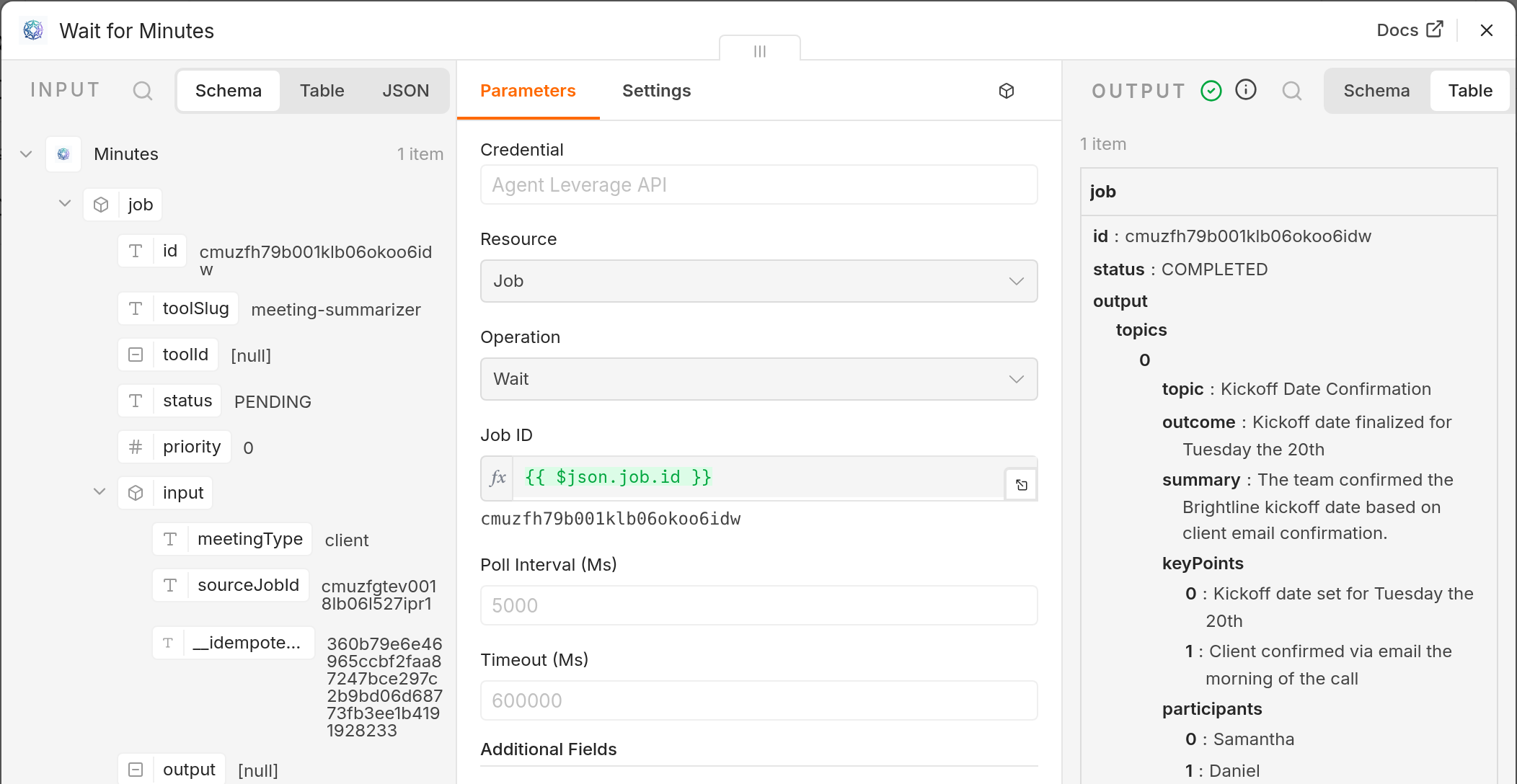
Task: Search the OUTPUT panel data
Action: pos(1292,91)
